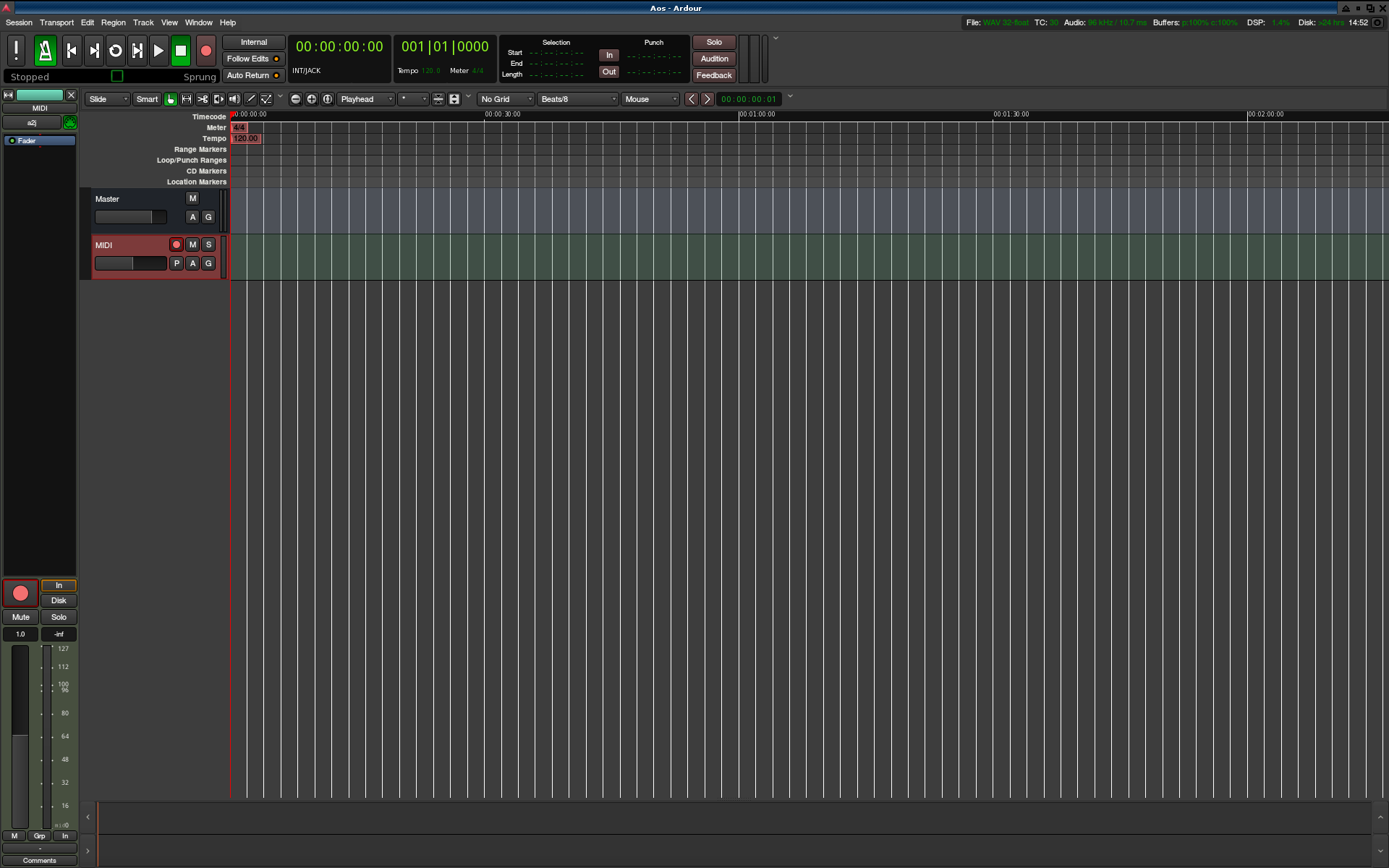Image resolution: width=1389 pixels, height=868 pixels.
Task: Hide the editor mixer strip
Action: pos(71,95)
